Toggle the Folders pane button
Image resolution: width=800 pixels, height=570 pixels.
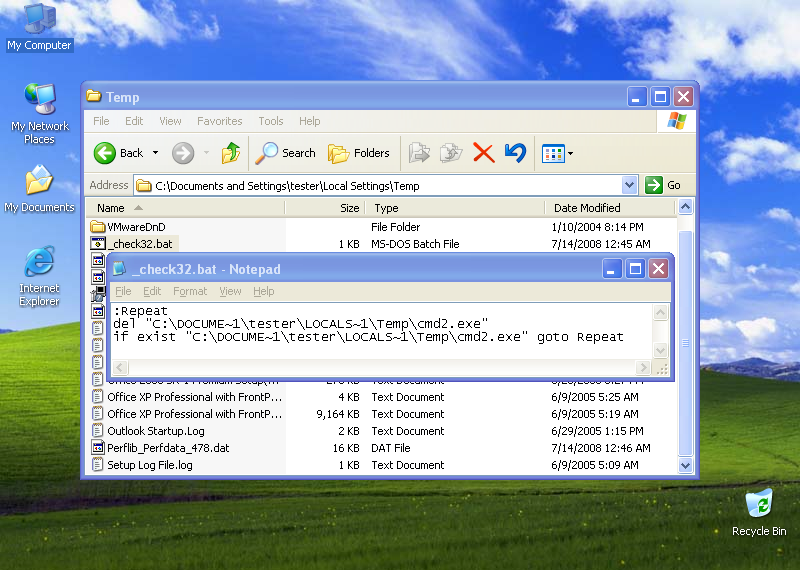[x=359, y=153]
